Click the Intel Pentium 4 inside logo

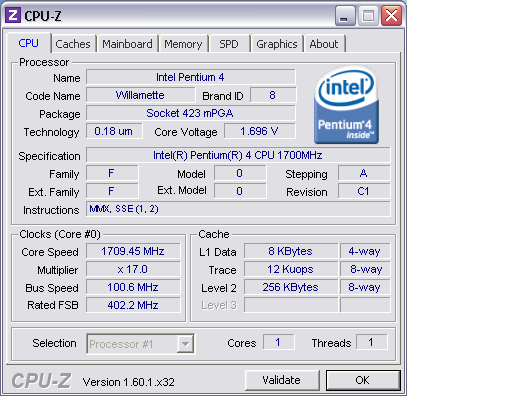[x=346, y=105]
